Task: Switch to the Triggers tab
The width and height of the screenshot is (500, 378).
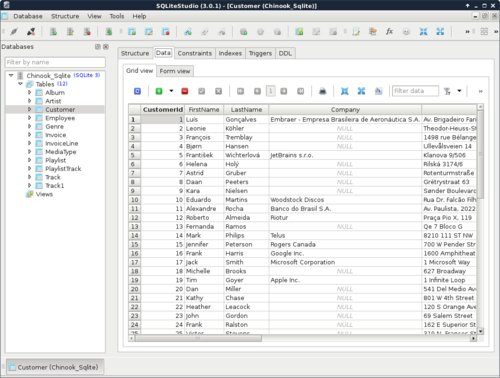Action: (260, 53)
